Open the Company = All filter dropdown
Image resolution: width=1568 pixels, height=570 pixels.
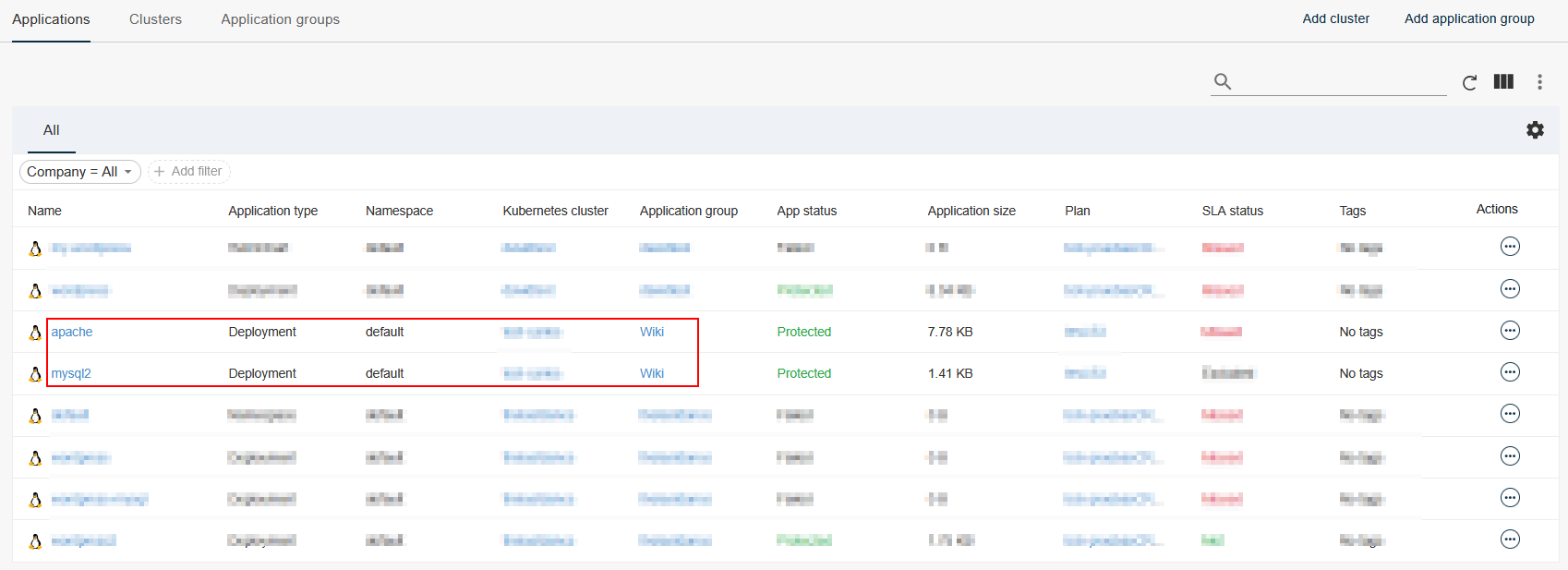pyautogui.click(x=79, y=172)
